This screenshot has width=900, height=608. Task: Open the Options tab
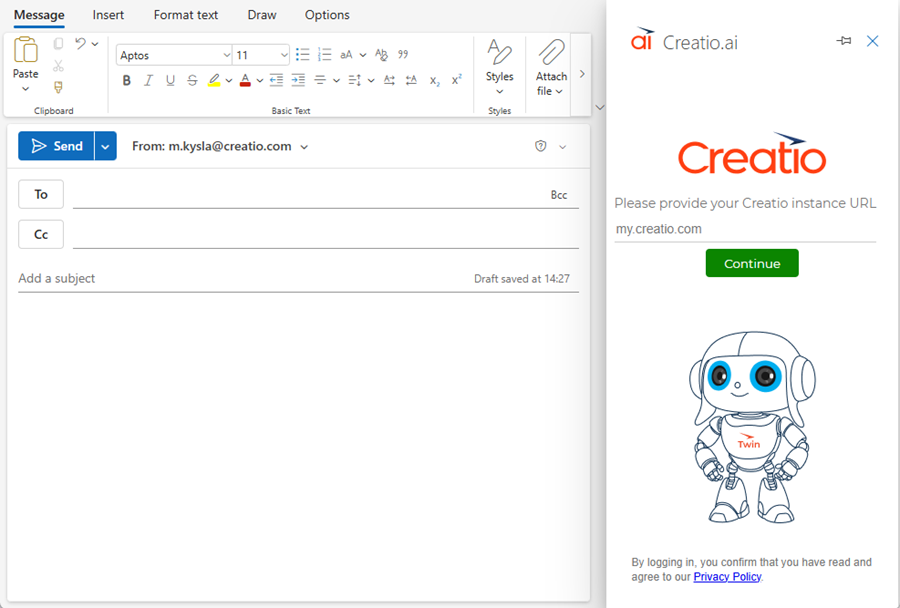[x=327, y=15]
